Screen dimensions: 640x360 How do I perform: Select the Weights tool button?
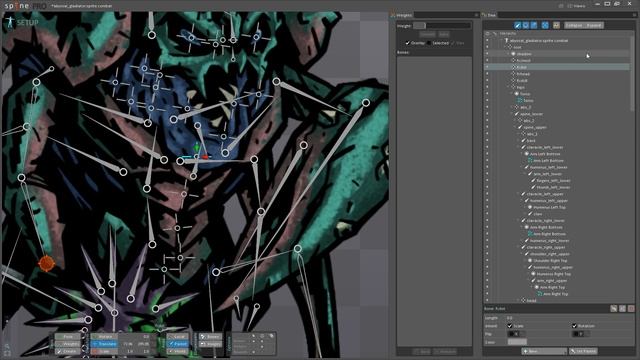68,344
